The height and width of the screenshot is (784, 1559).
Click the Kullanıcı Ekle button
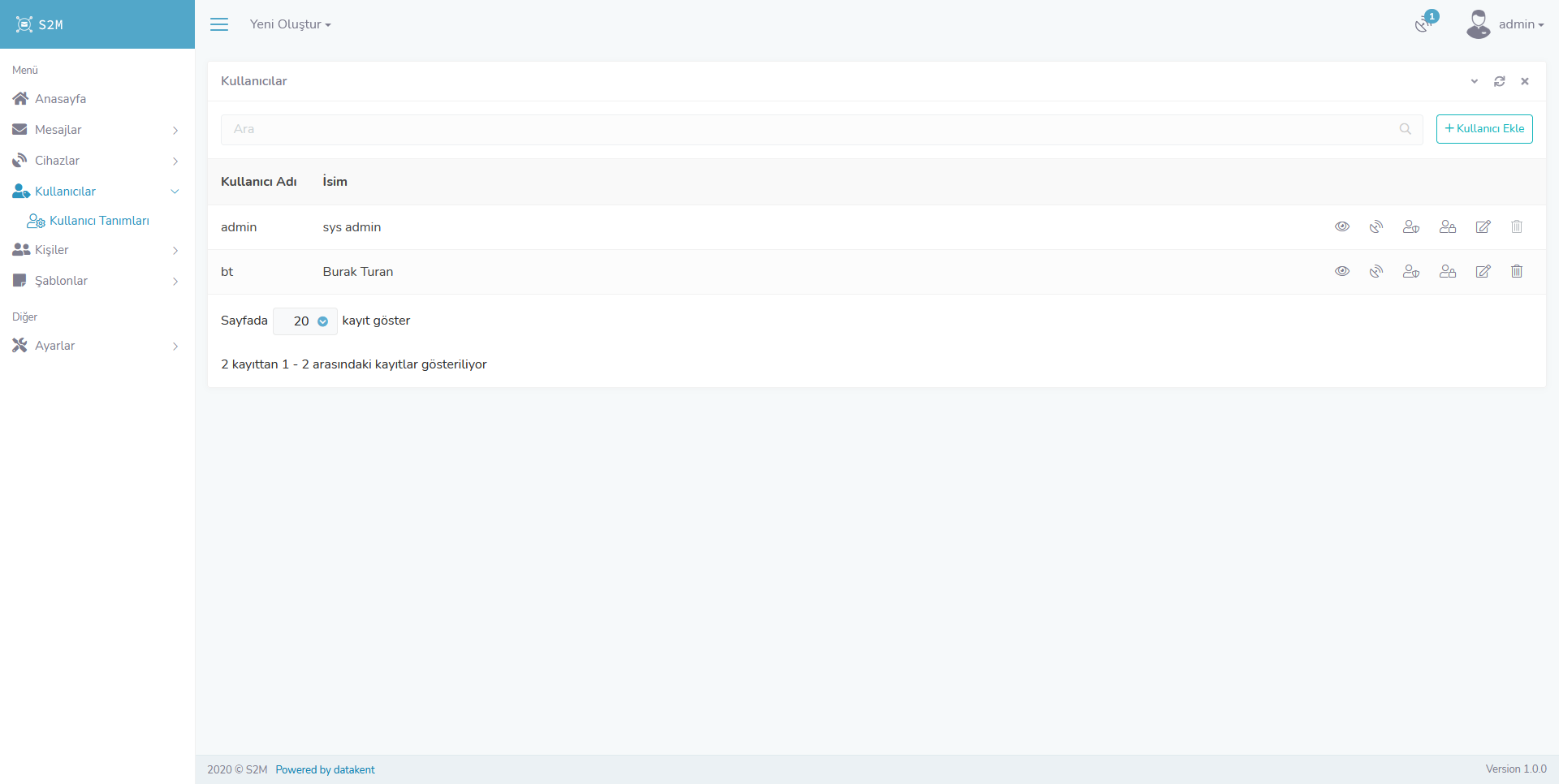[1484, 129]
